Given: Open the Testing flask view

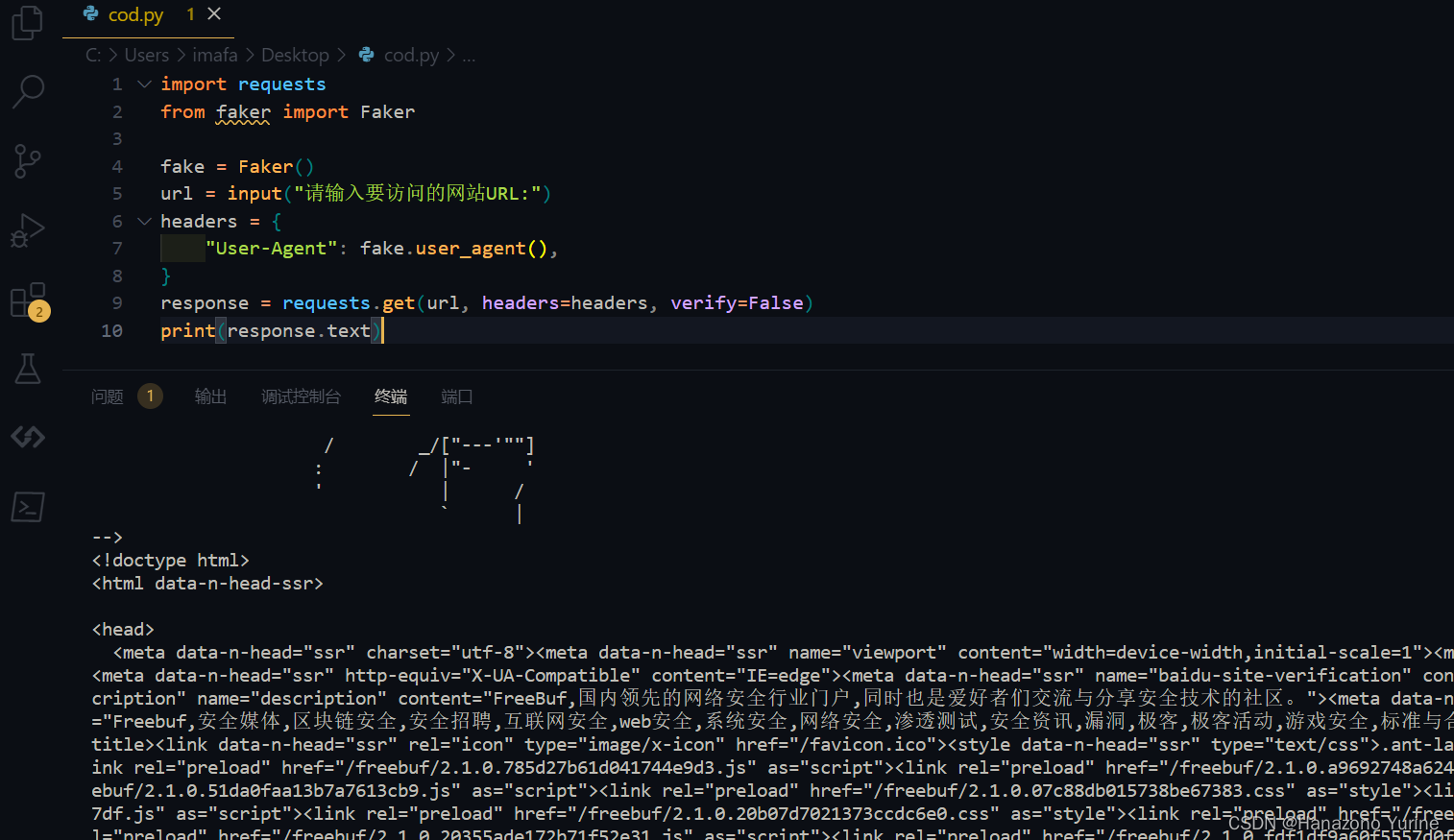Looking at the screenshot, I should (x=28, y=369).
